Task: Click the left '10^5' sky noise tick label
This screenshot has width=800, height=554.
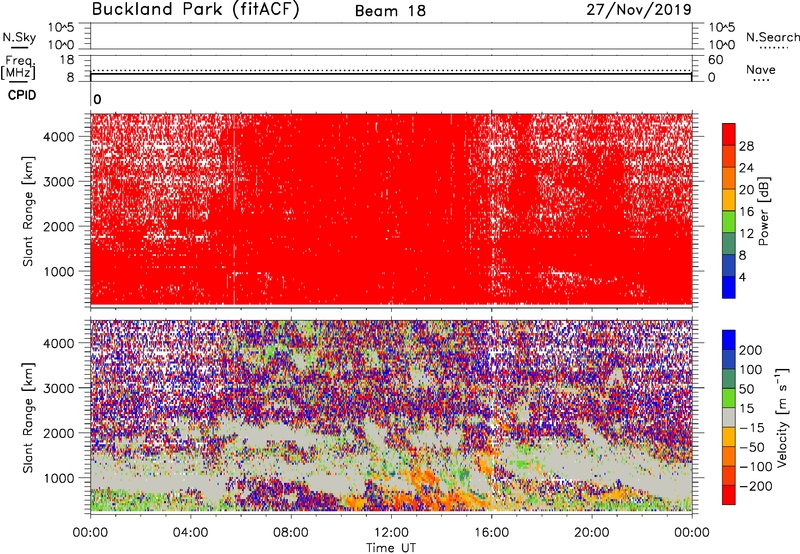Action: [x=61, y=27]
